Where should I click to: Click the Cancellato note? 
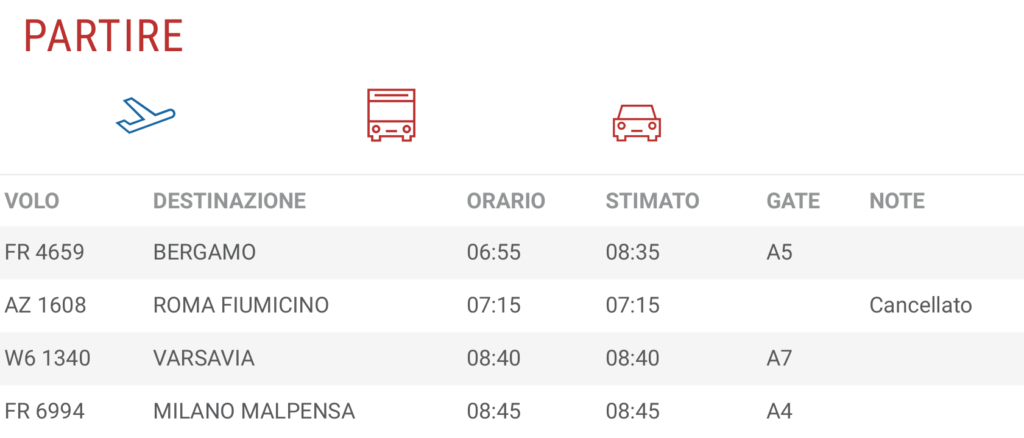(x=921, y=305)
